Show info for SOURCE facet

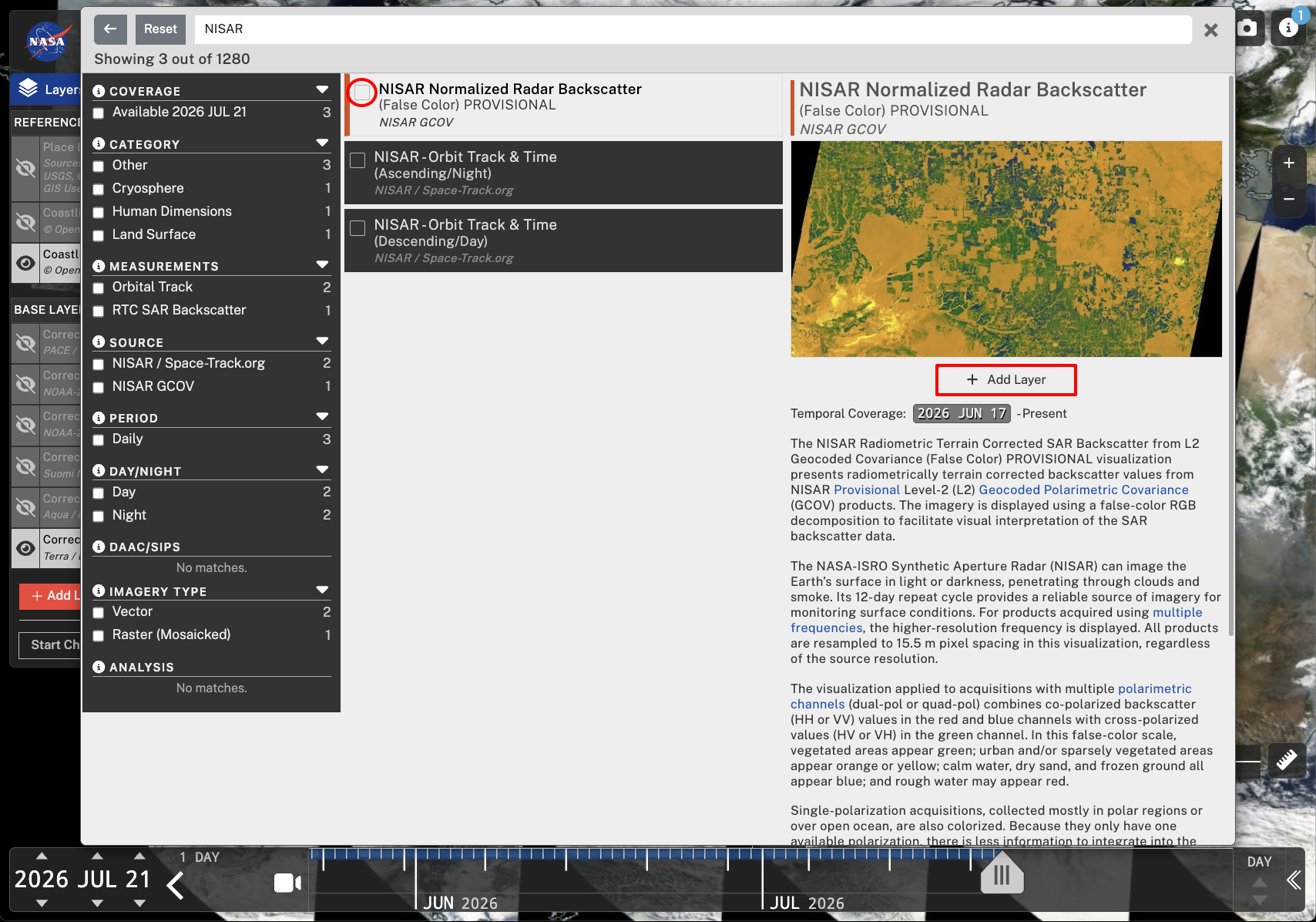coord(99,342)
